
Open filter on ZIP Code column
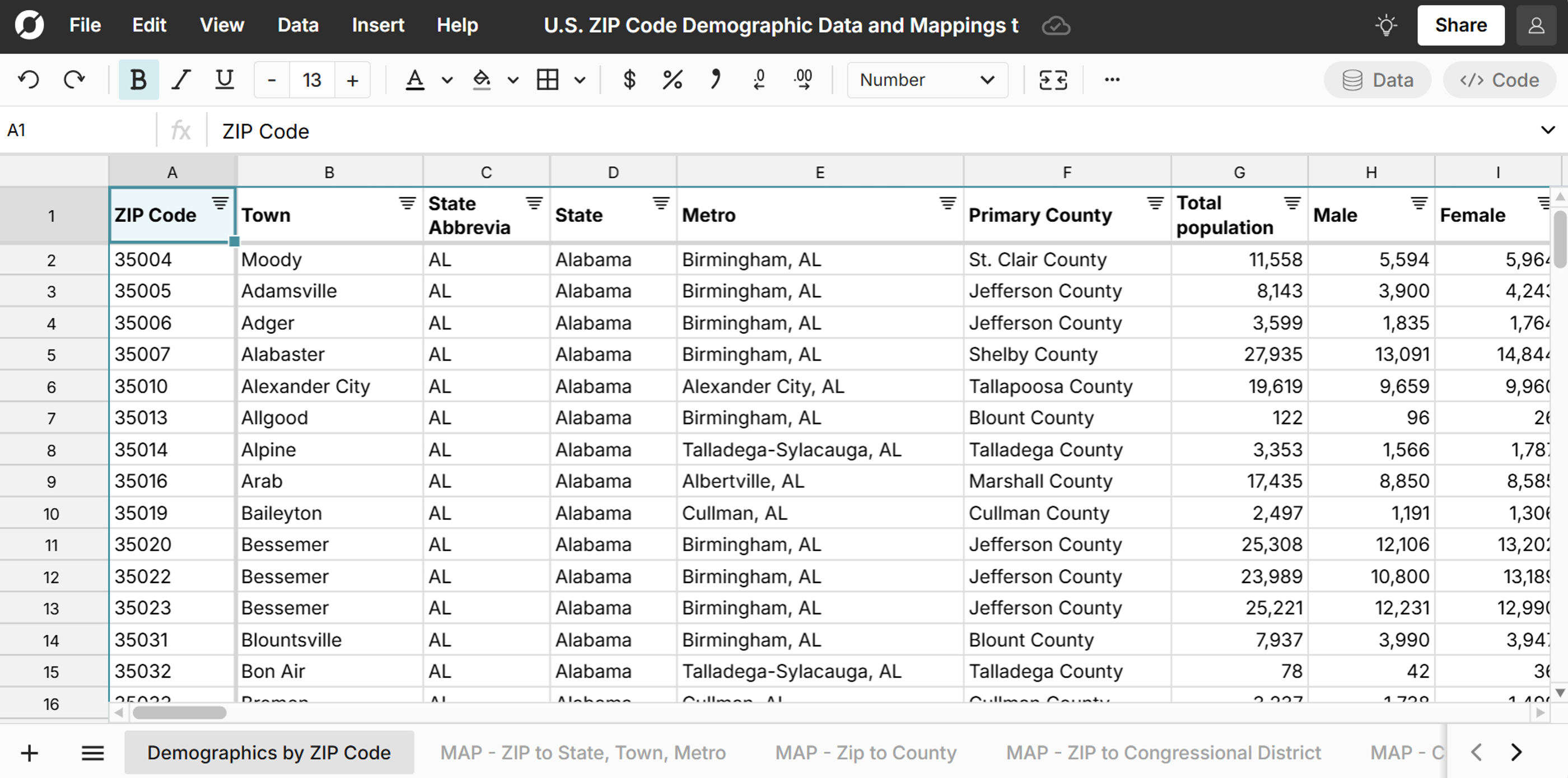220,203
